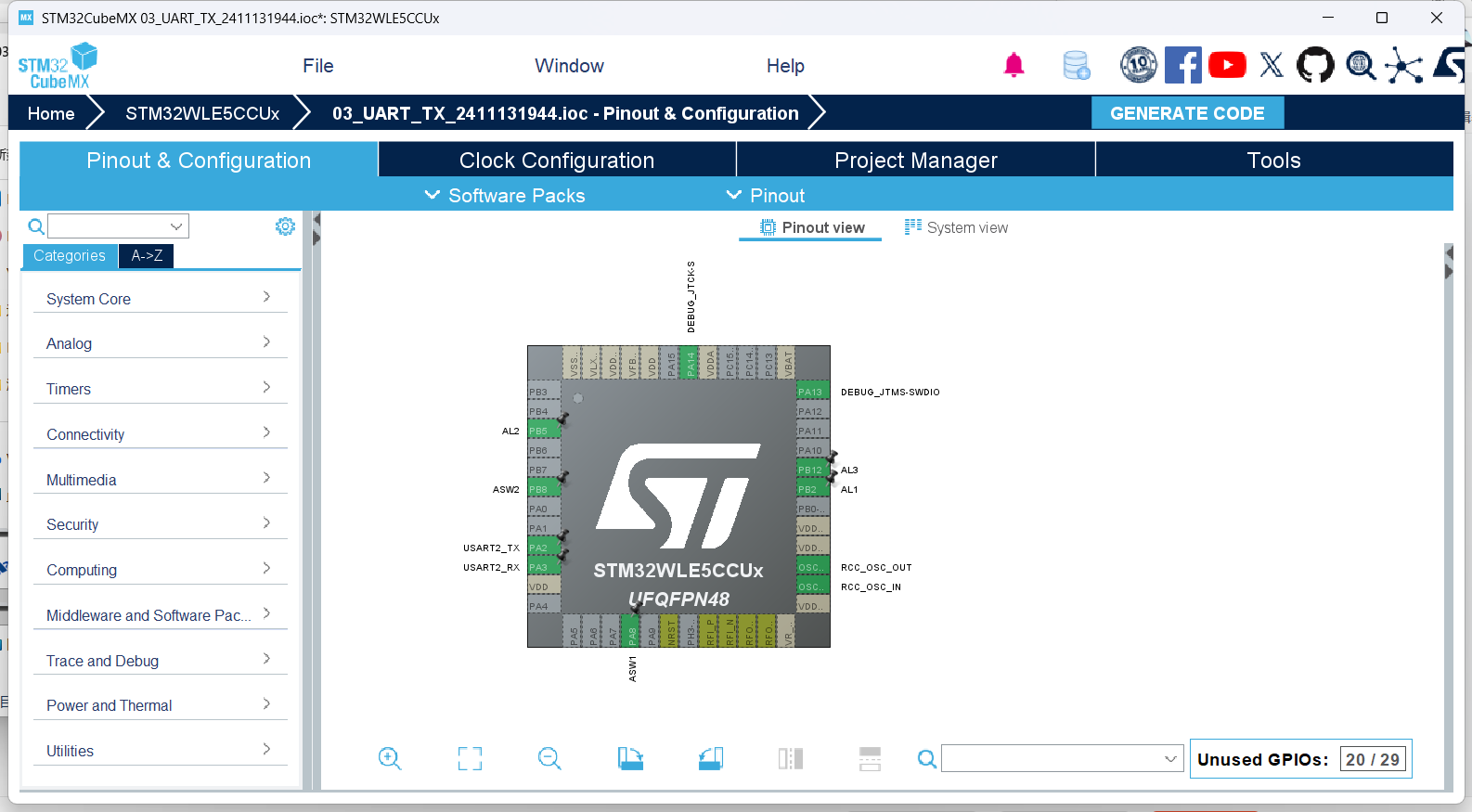Screen dimensions: 1472x812
Task: Switch to the Tools tab
Action: [x=1274, y=160]
